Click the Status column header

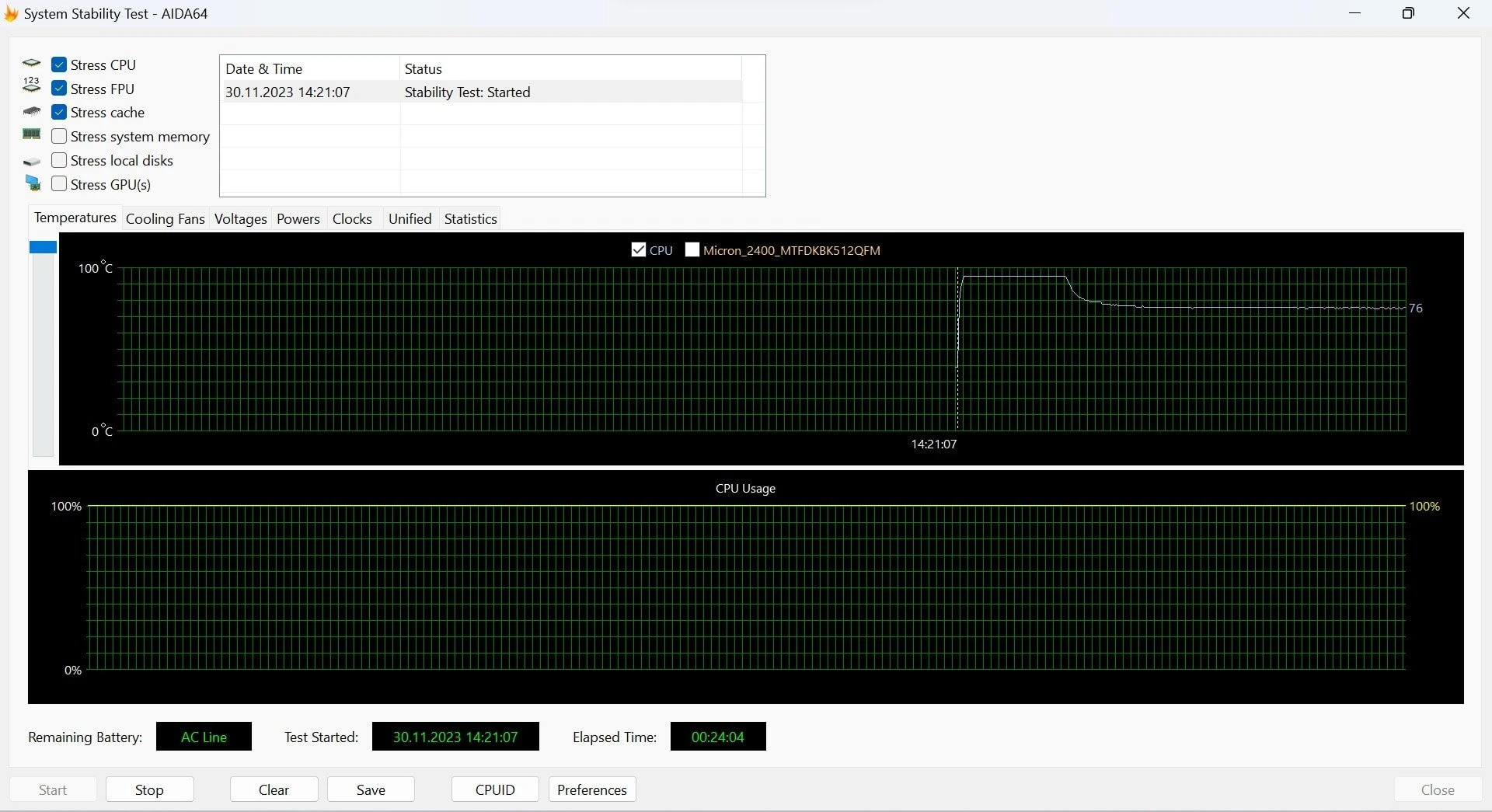[570, 68]
